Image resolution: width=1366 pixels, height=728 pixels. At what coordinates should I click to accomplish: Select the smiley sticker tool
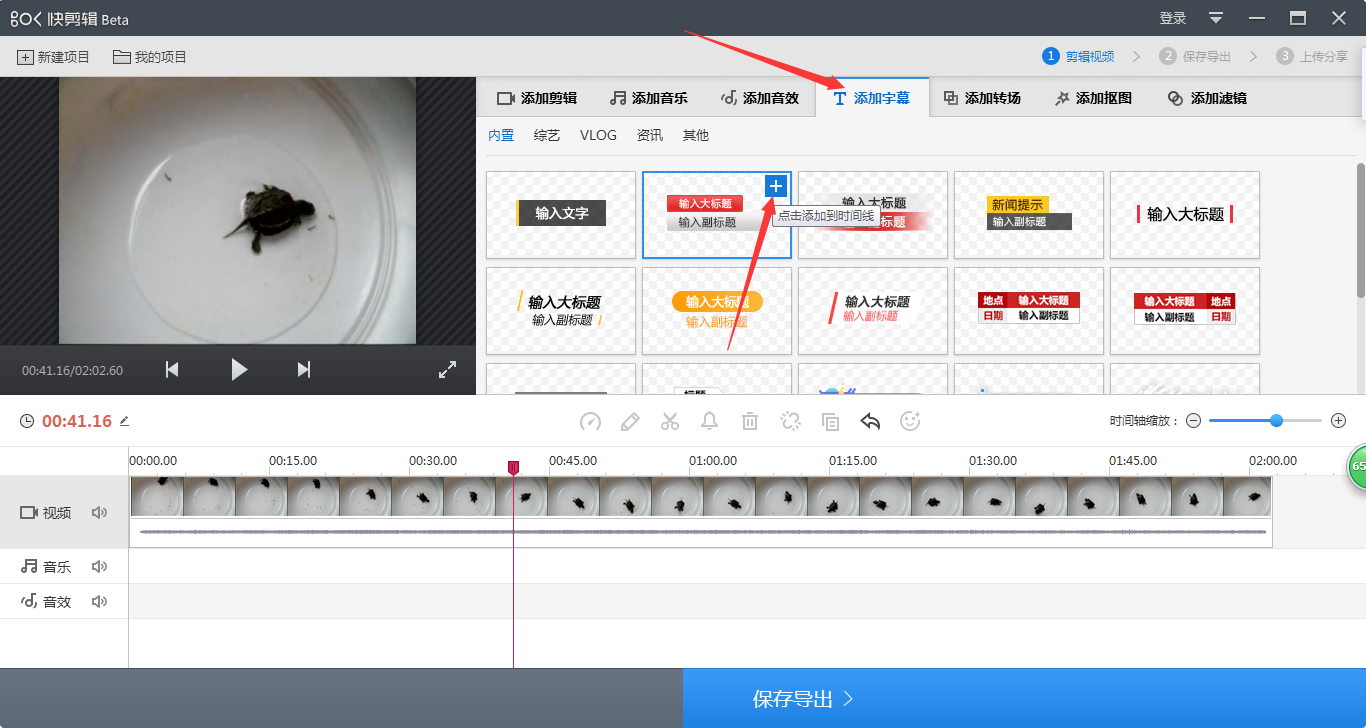point(909,421)
